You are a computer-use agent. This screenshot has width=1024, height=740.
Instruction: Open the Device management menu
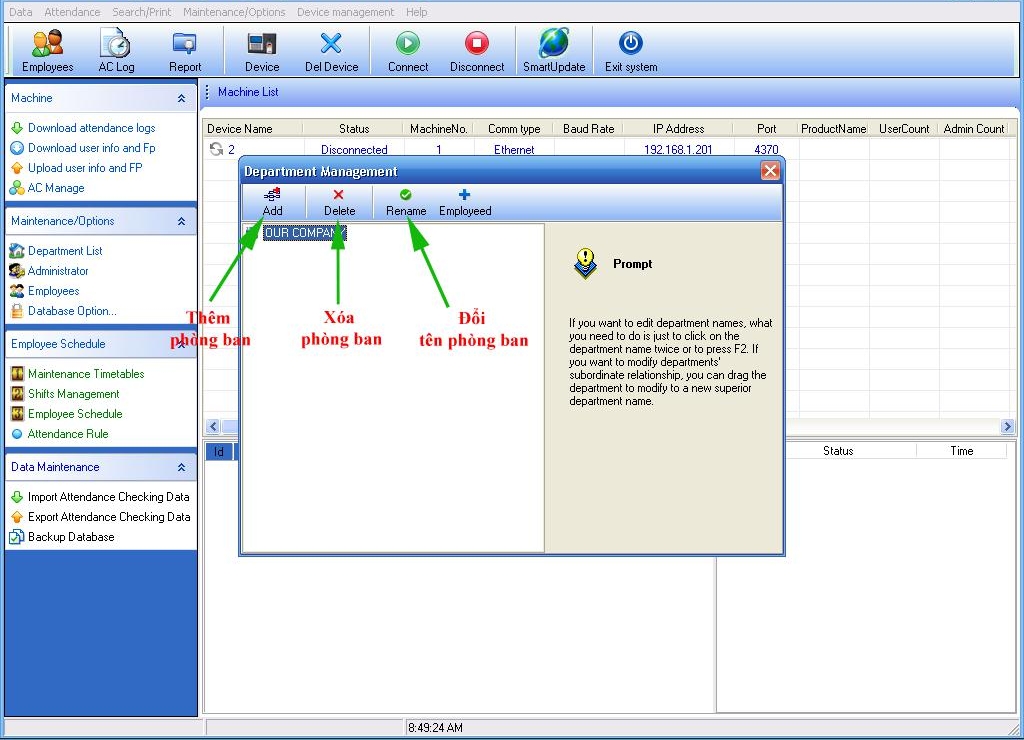tap(345, 12)
